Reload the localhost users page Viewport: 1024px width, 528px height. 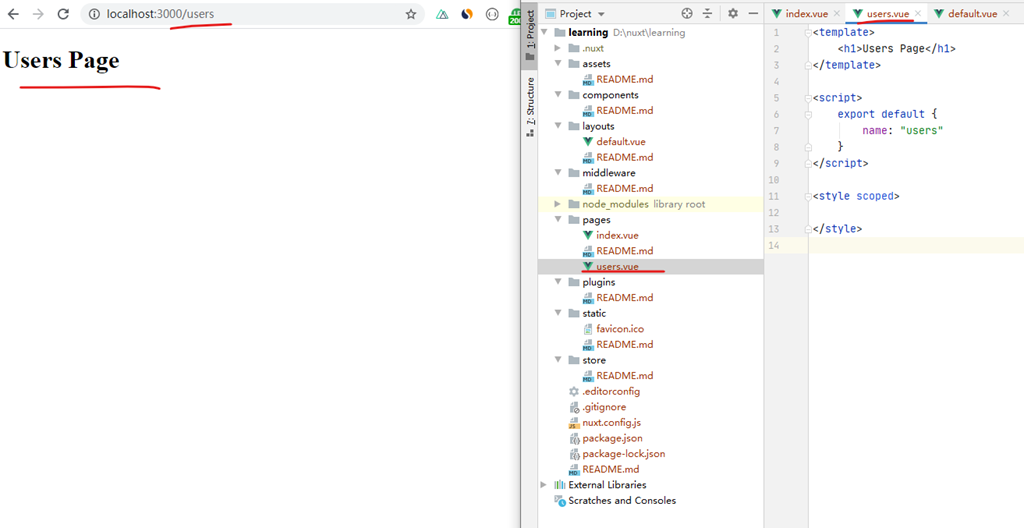[x=63, y=14]
